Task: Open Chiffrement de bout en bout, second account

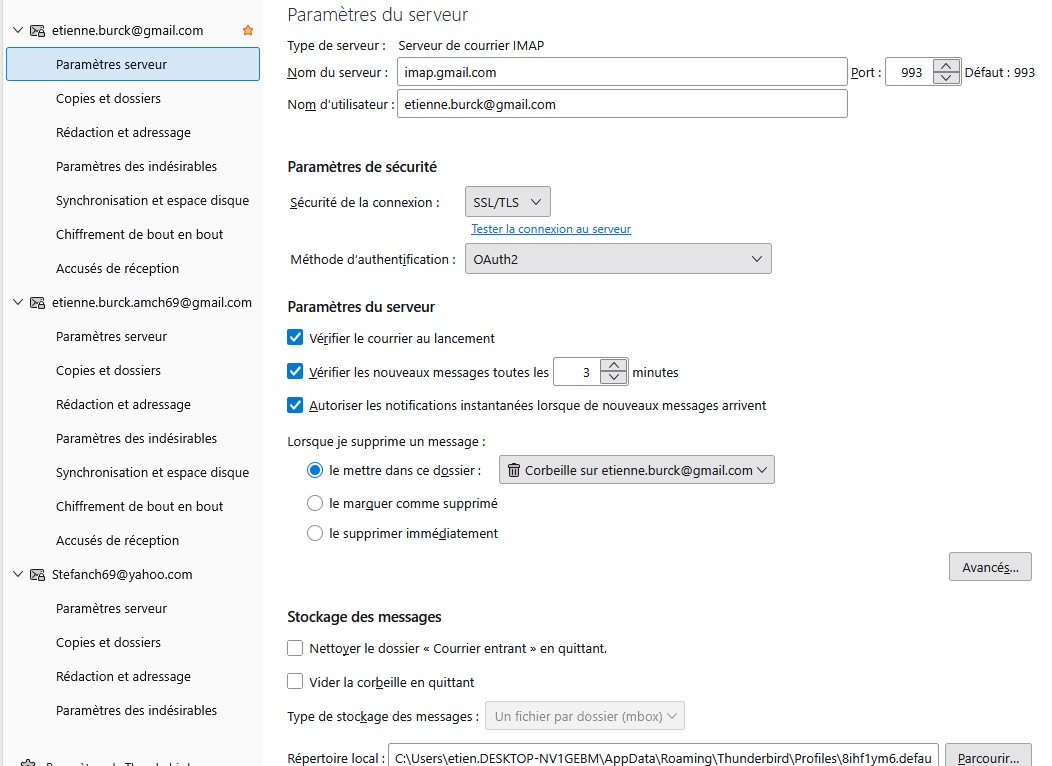Action: click(x=140, y=506)
